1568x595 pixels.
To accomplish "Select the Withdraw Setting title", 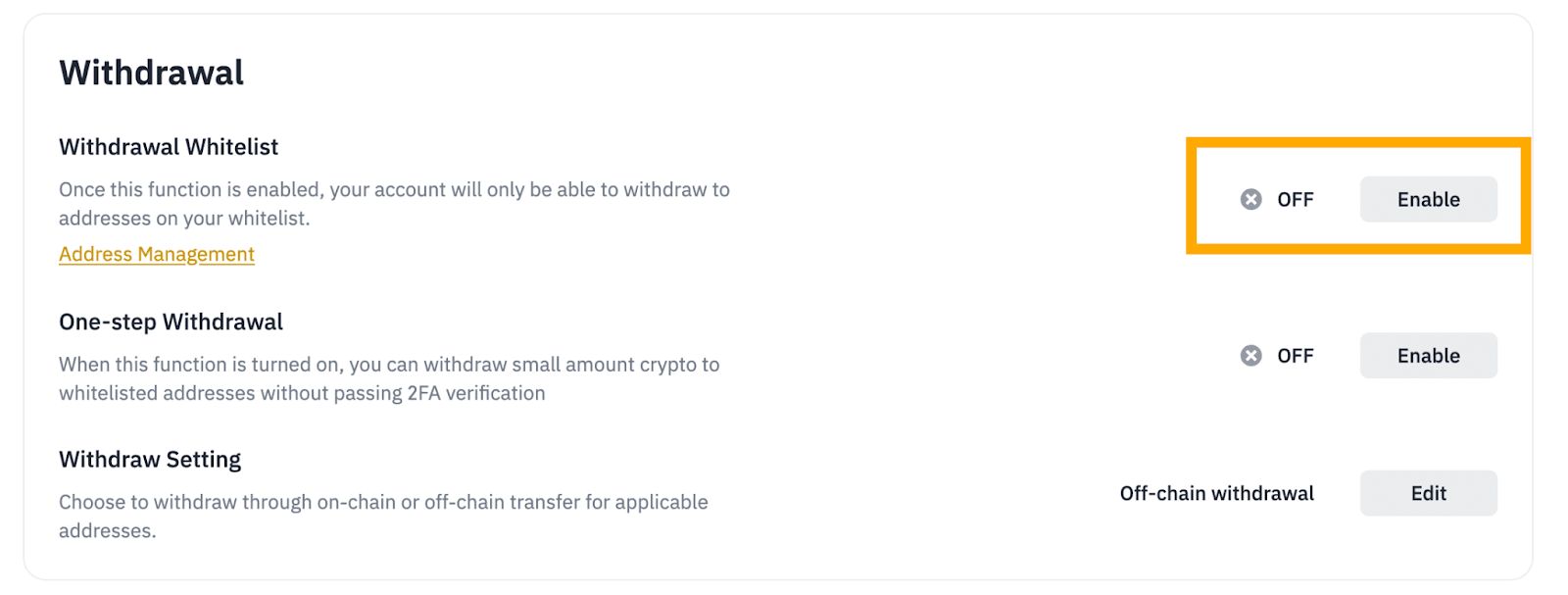I will pos(150,460).
